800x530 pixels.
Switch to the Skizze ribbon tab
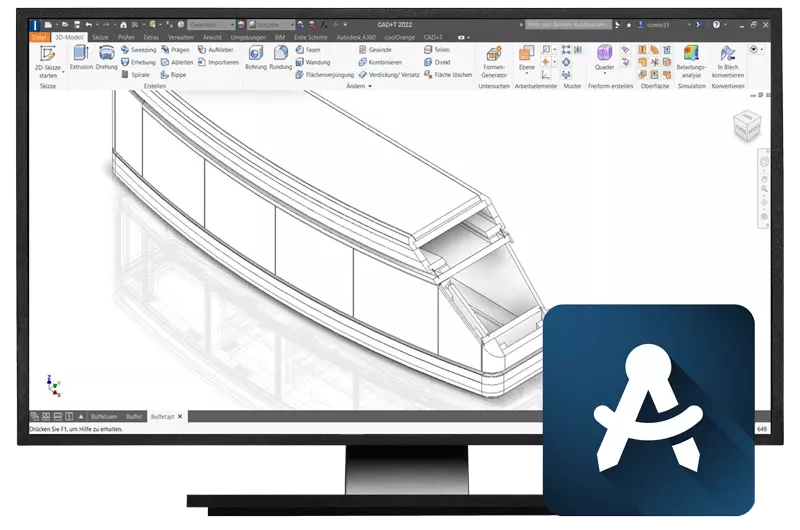click(x=100, y=37)
